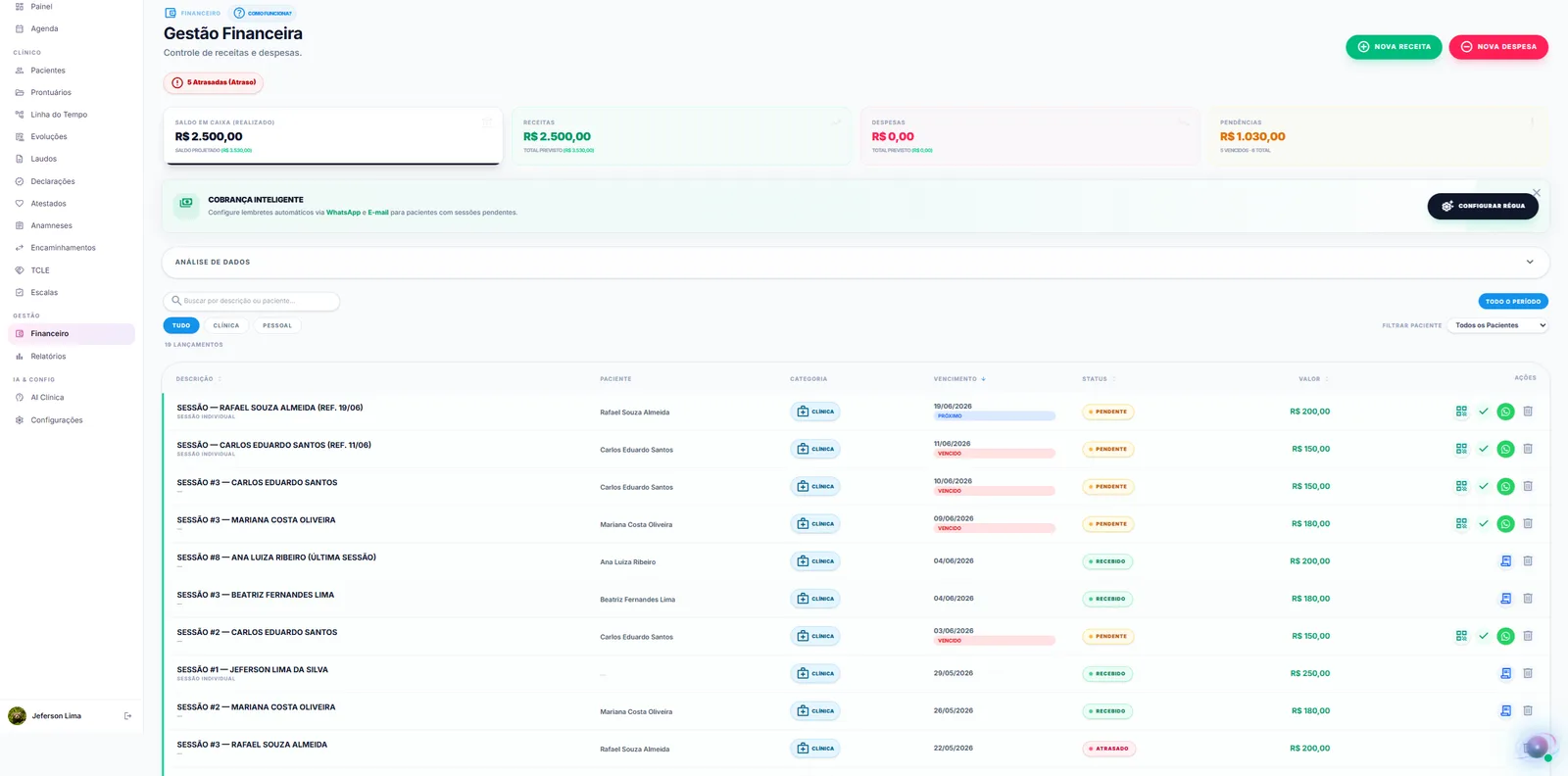The width and height of the screenshot is (1568, 776).
Task: Delete Sessão #8 Ana Luiza Ribeiro entry
Action: coord(1527,561)
